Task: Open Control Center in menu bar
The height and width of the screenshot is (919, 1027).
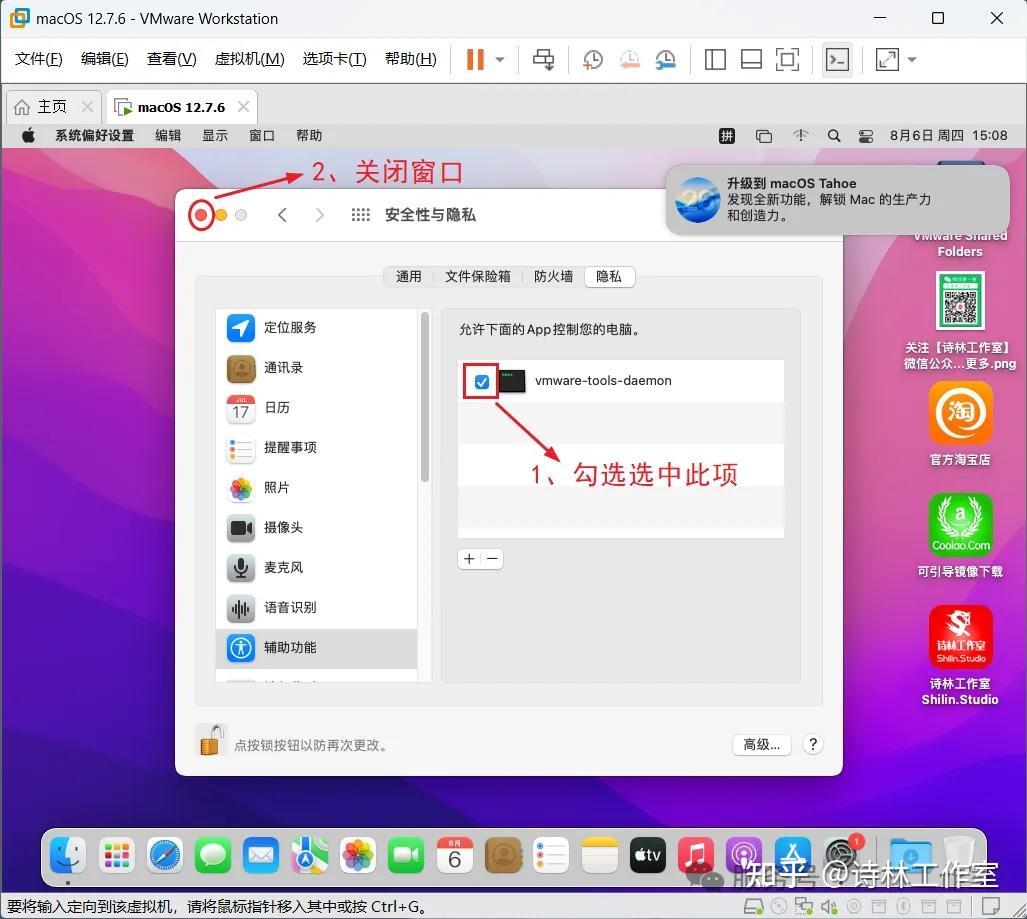Action: click(x=866, y=136)
